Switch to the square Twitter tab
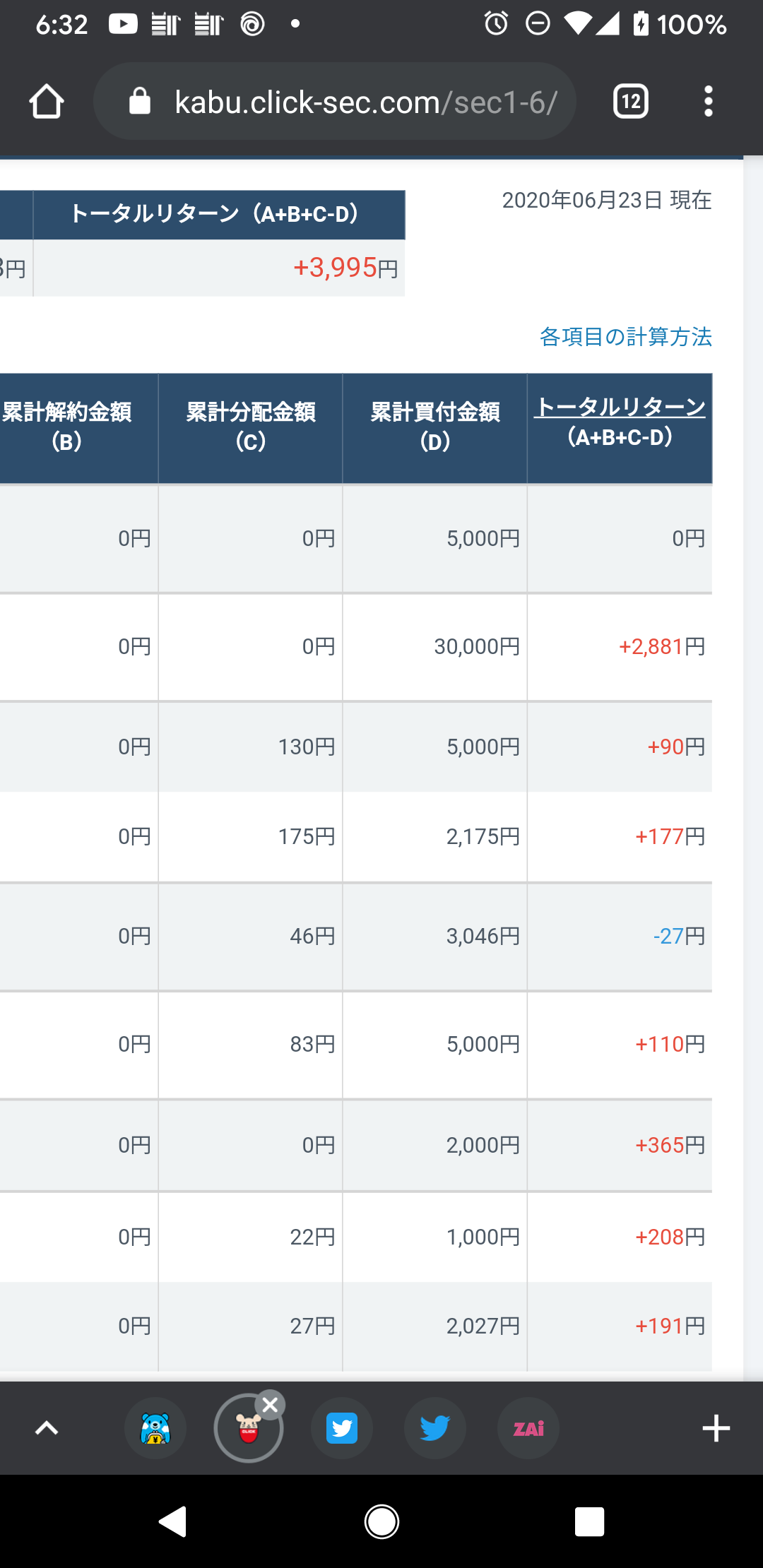The image size is (763, 1568). tap(342, 1428)
